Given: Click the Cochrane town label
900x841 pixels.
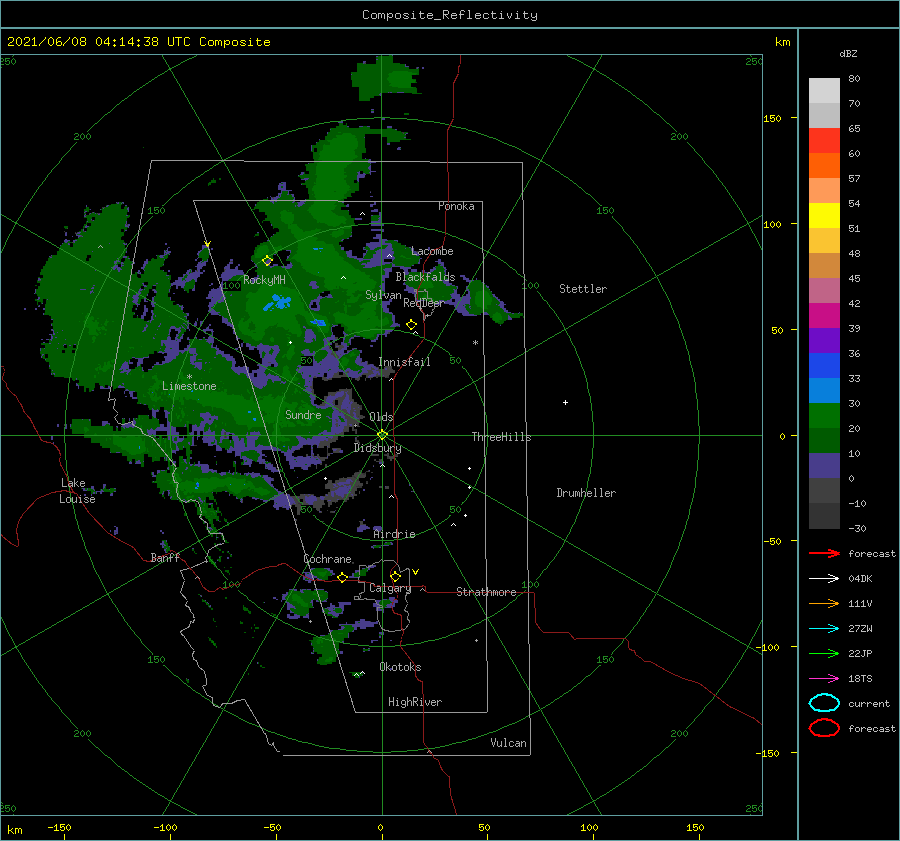Looking at the screenshot, I should [327, 559].
